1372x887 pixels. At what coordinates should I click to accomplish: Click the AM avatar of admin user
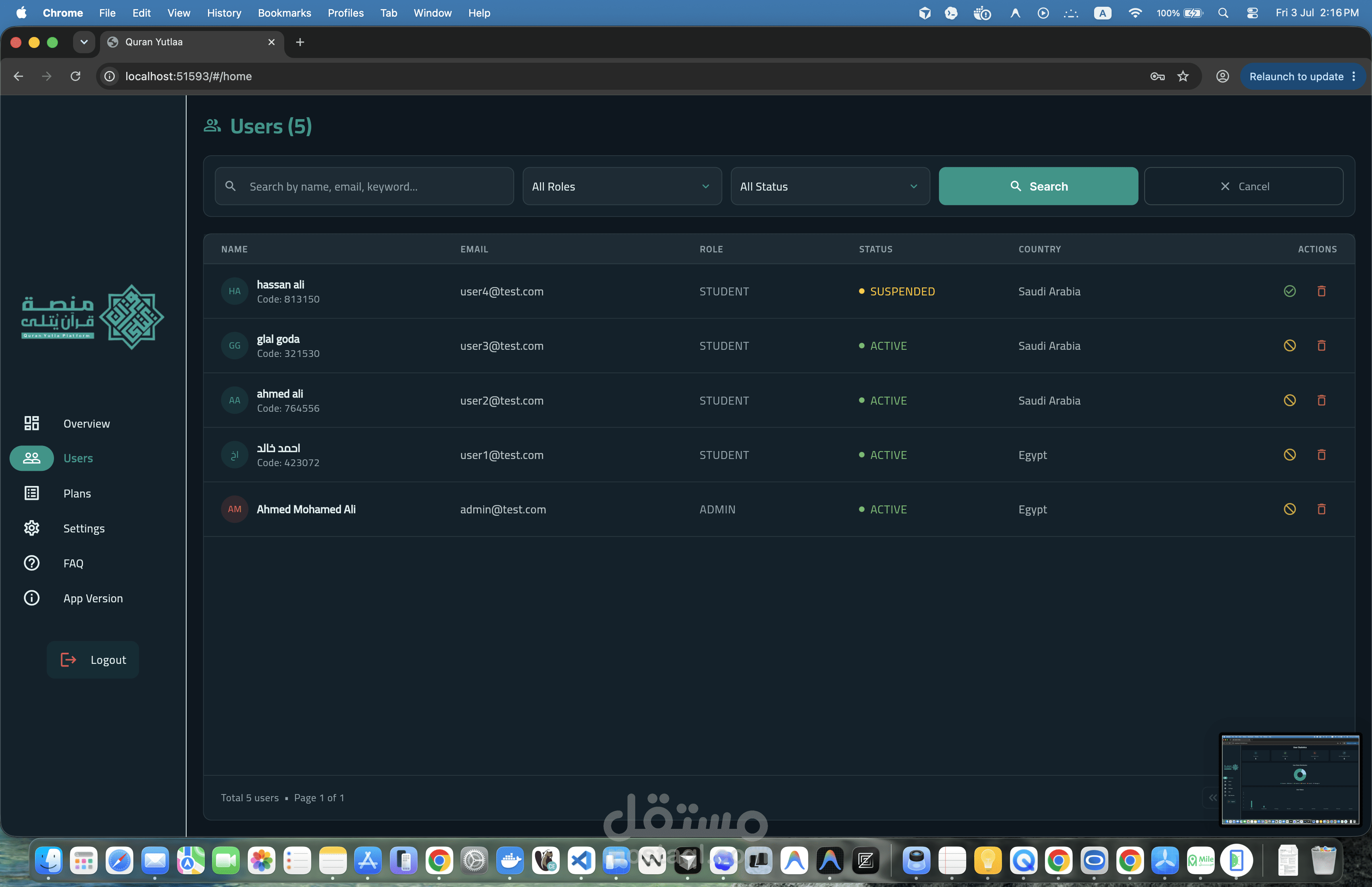coord(234,509)
